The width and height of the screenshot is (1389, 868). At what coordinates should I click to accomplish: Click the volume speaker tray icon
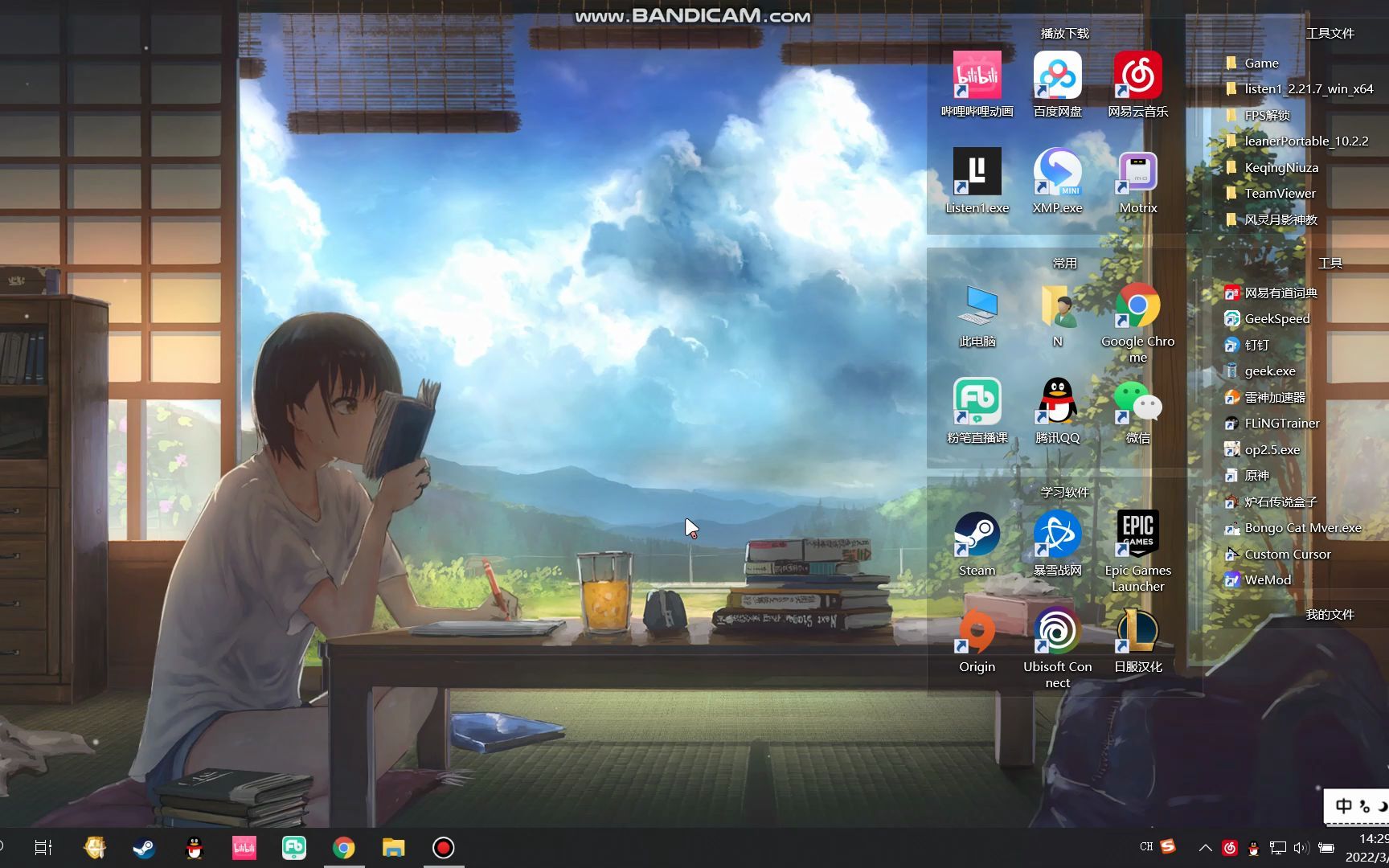(x=1301, y=847)
